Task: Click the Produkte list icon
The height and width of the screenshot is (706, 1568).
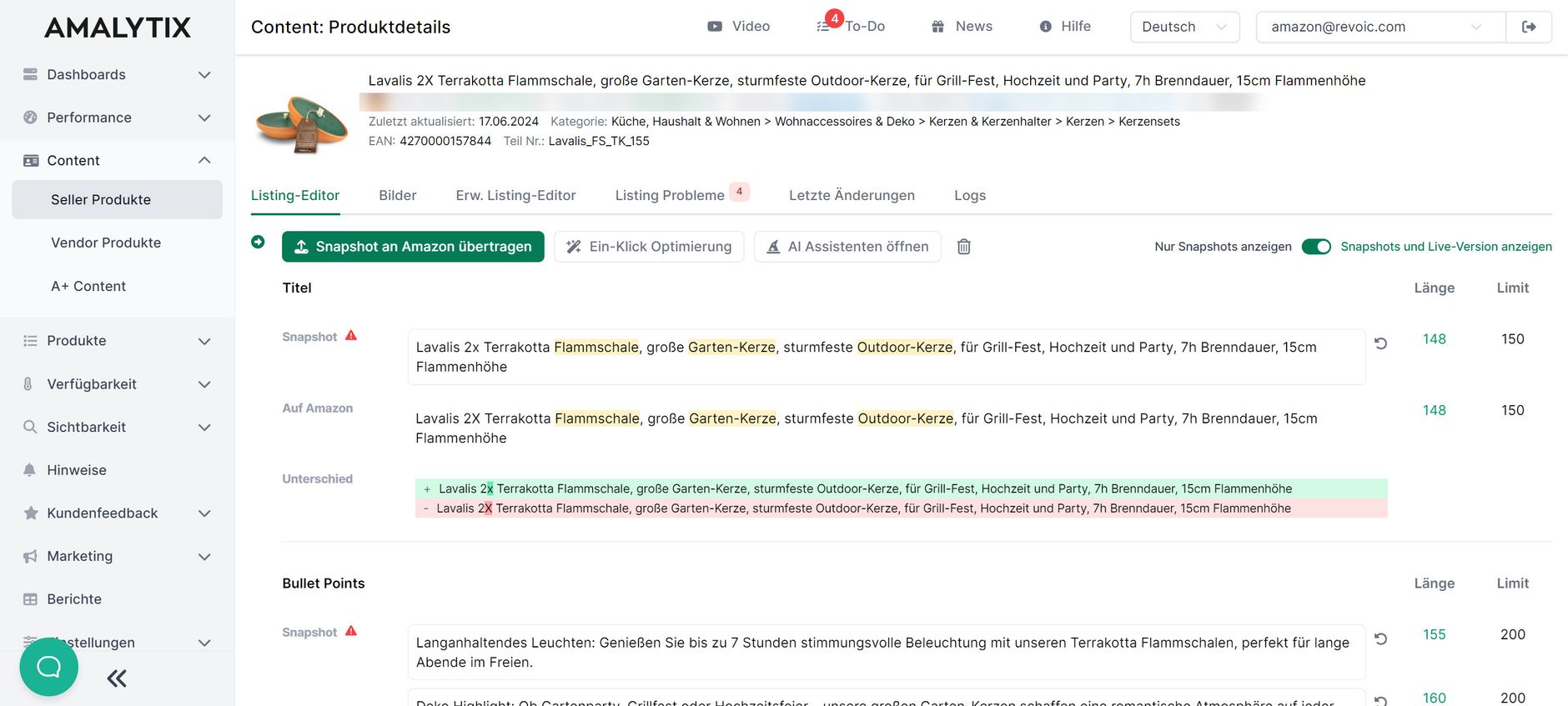Action: pos(30,340)
